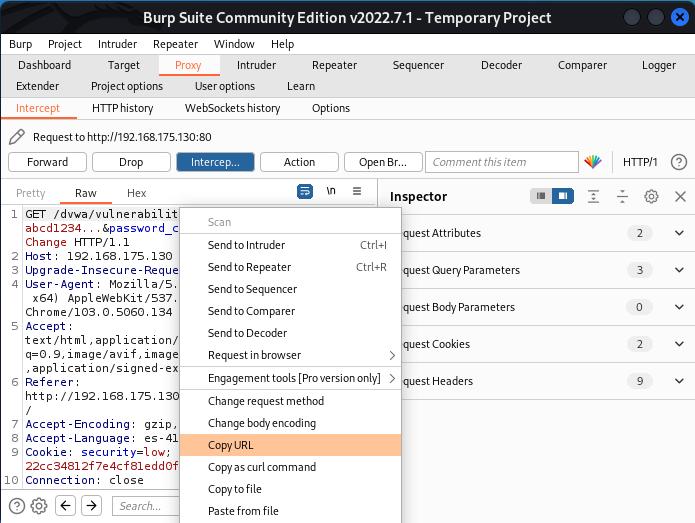
Task: Close the Inspector panel
Action: 680,196
